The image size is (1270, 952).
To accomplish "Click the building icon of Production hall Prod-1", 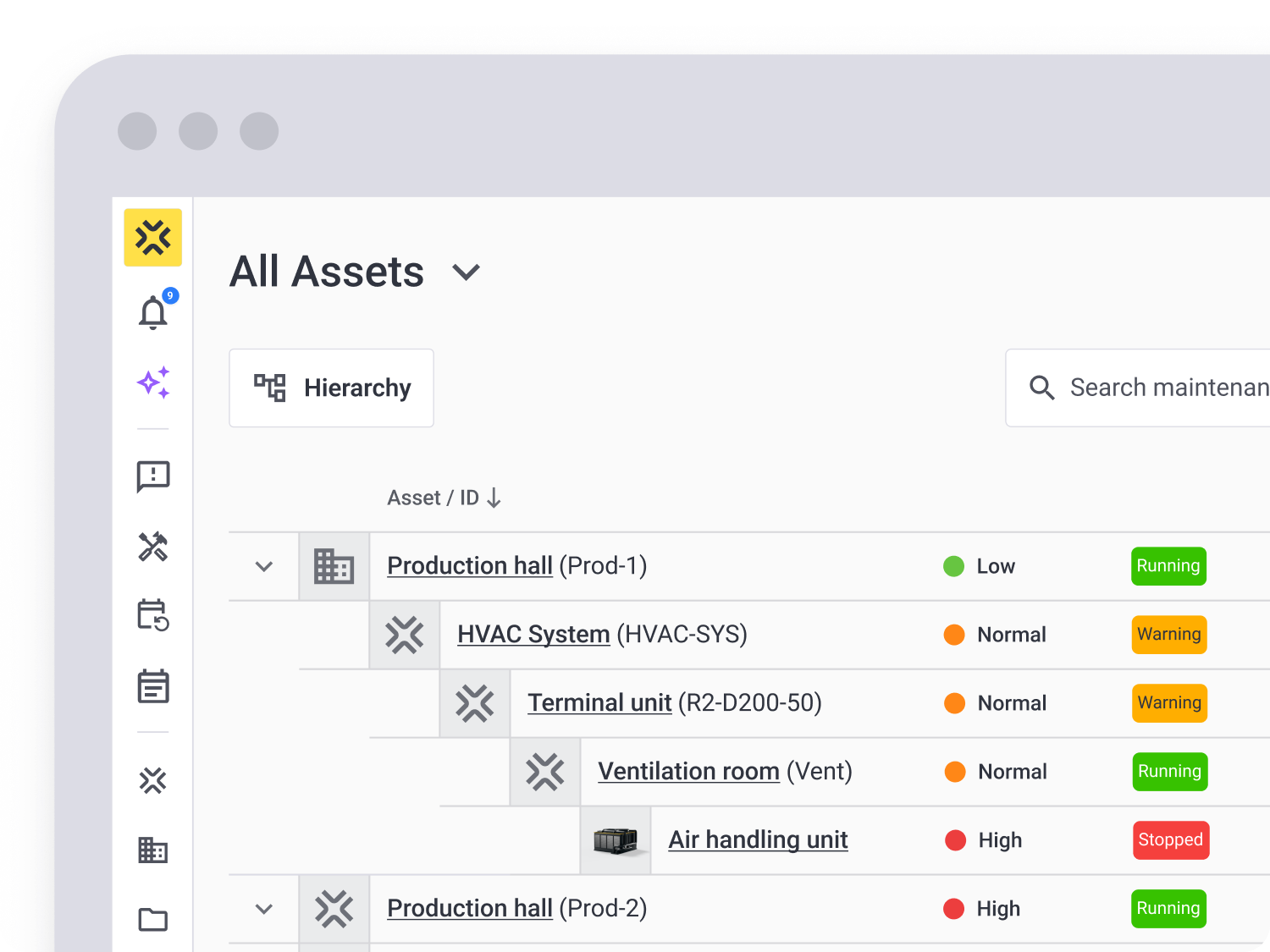I will point(334,566).
